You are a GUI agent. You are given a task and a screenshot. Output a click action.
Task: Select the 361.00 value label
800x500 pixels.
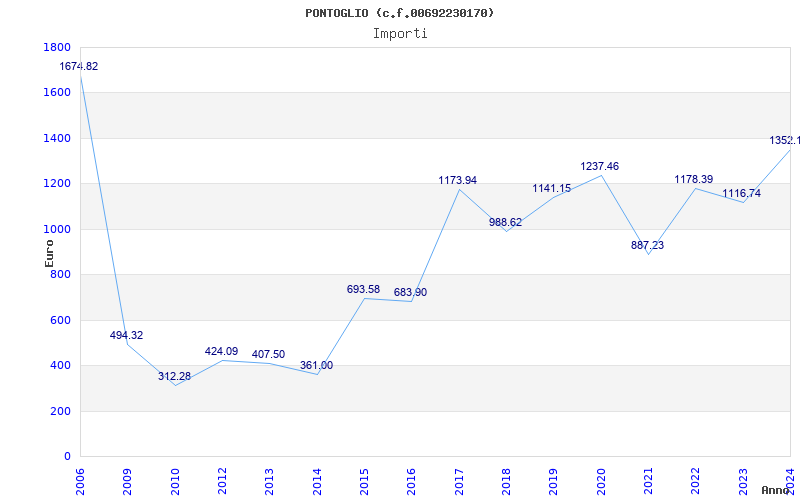(317, 365)
